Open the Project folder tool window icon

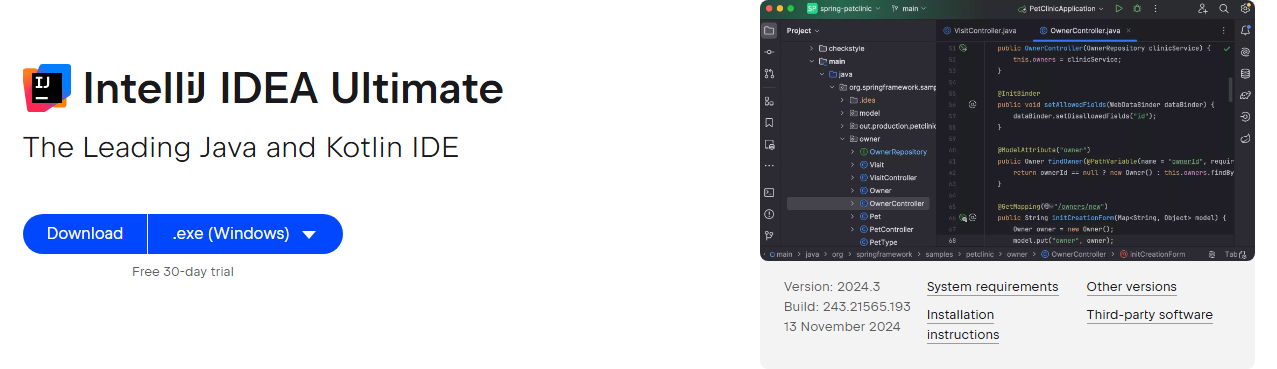(x=769, y=30)
